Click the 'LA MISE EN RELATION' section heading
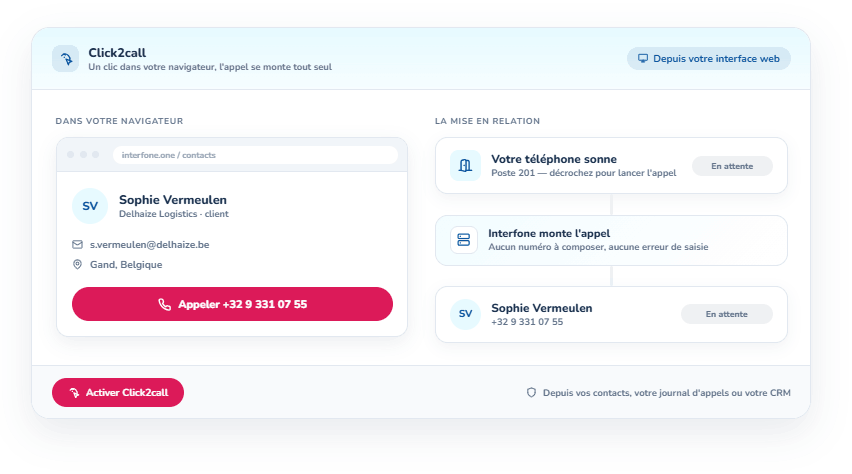 tap(487, 121)
